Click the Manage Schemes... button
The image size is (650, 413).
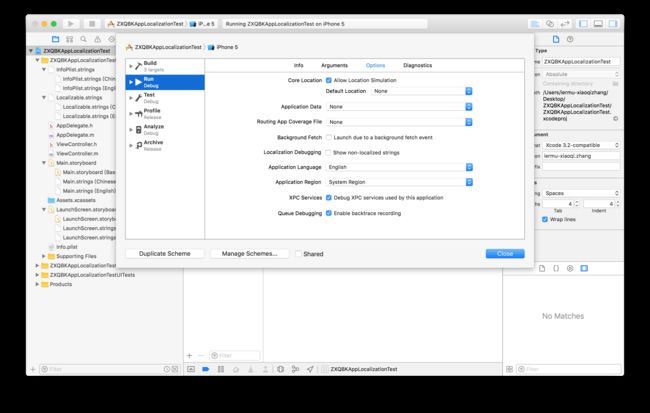pos(250,254)
